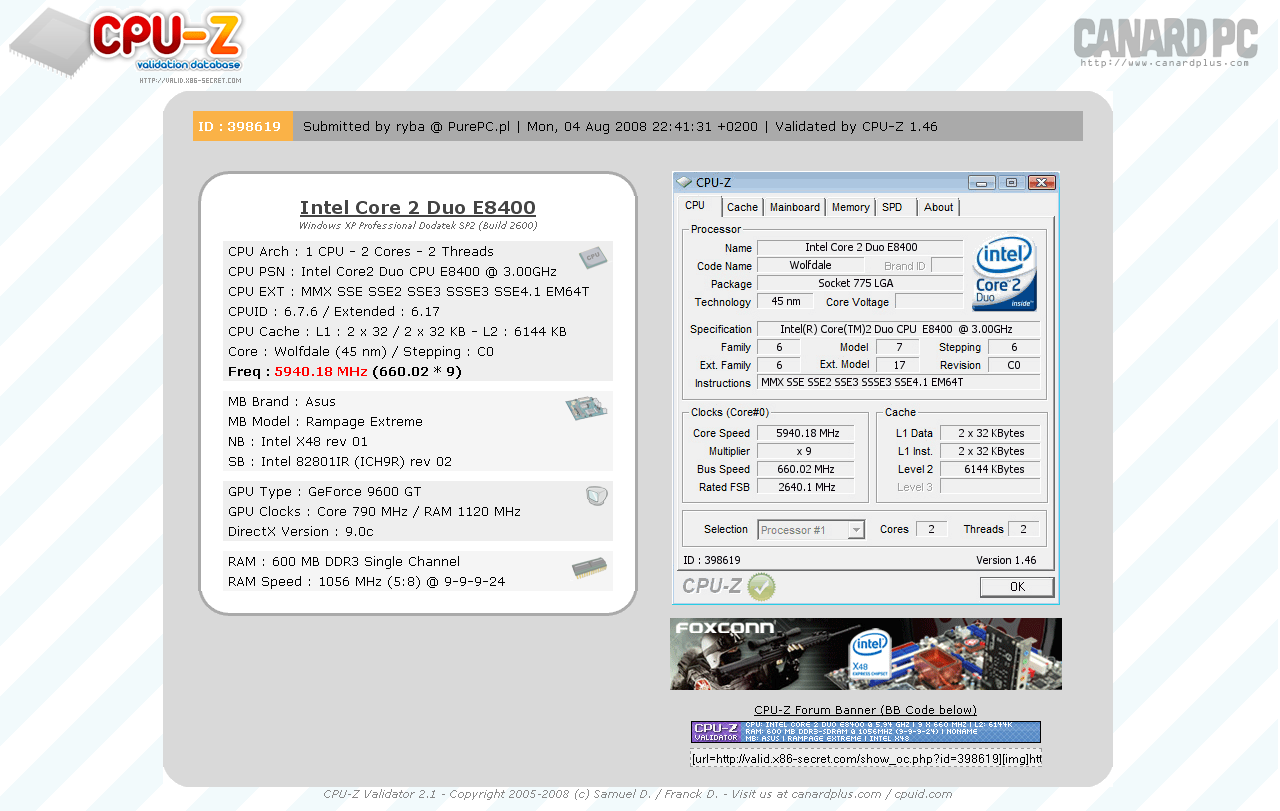Switch to the SPD tab

point(892,207)
